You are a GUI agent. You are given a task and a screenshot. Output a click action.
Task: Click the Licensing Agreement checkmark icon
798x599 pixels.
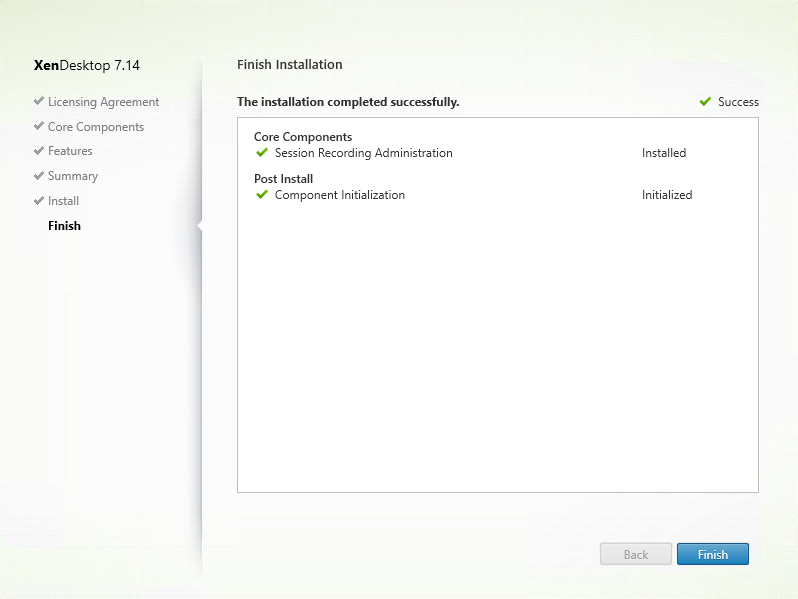39,102
